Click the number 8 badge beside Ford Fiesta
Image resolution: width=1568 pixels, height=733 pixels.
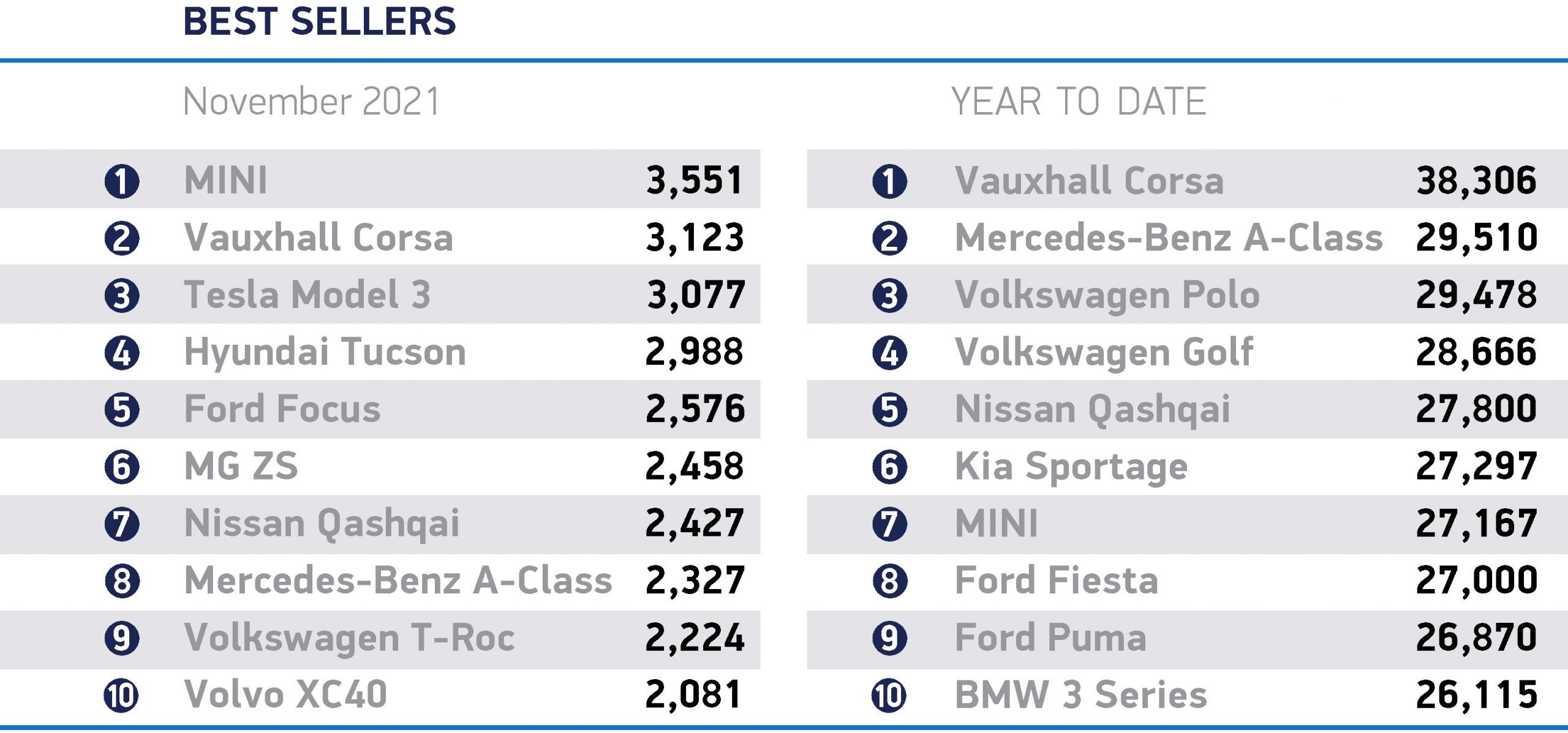click(889, 581)
